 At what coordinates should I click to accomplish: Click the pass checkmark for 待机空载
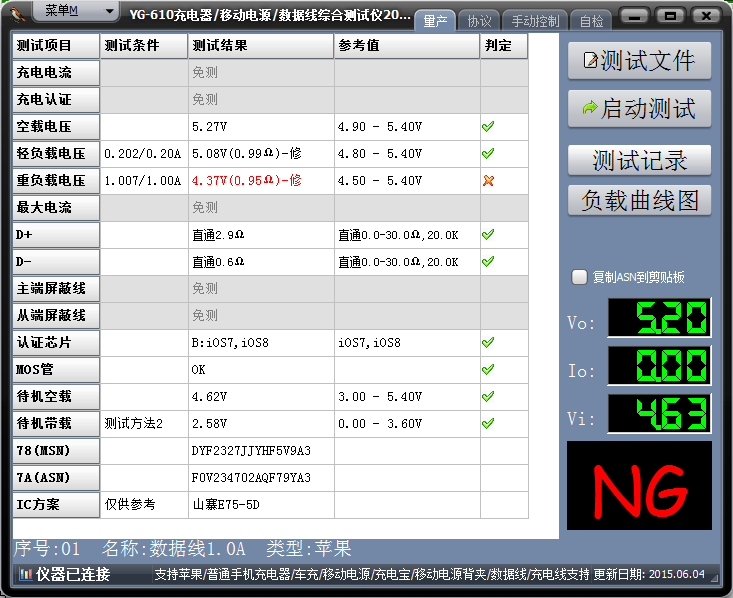[488, 396]
